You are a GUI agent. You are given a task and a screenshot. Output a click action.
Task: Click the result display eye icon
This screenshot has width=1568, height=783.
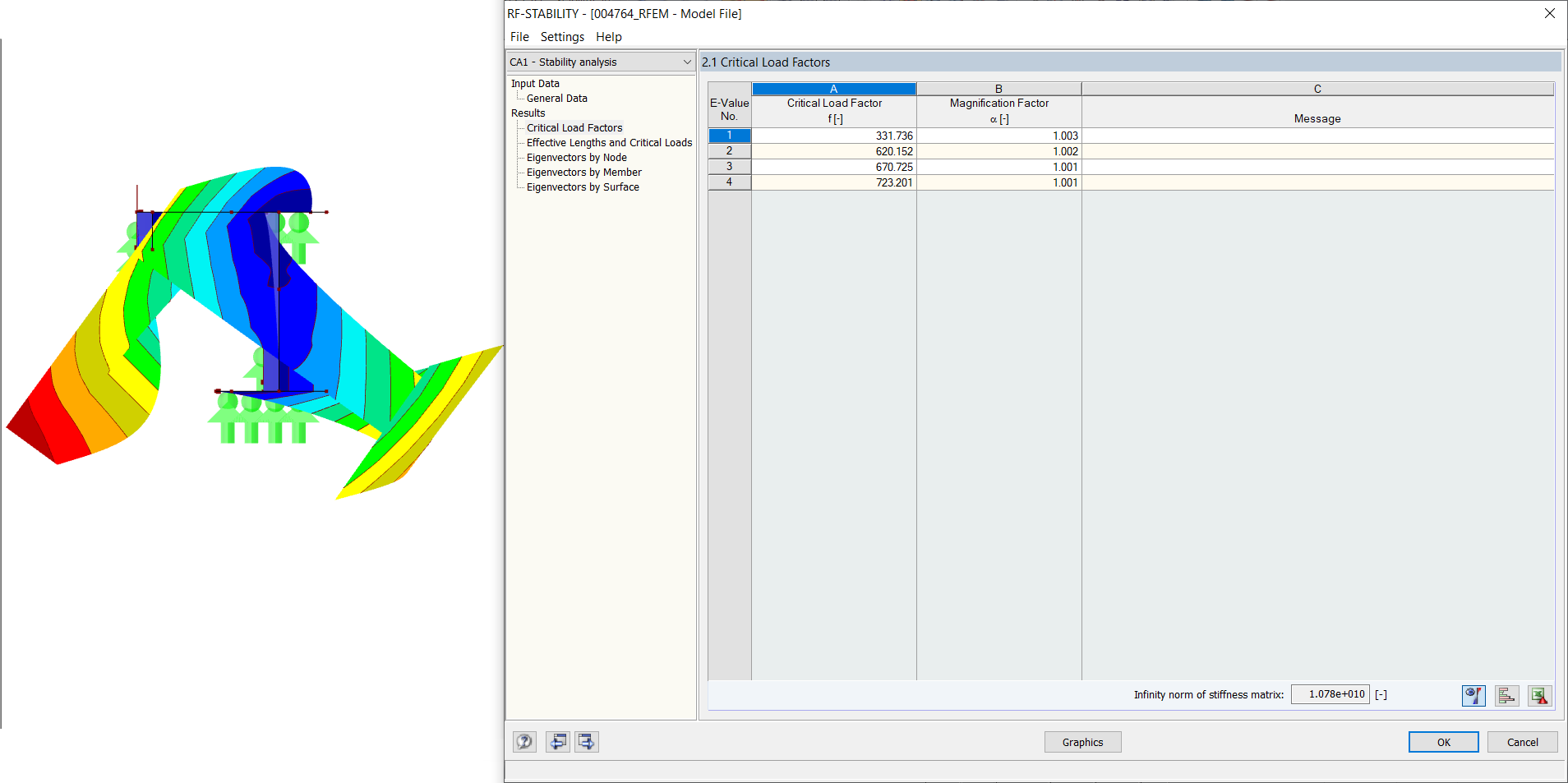1473,695
